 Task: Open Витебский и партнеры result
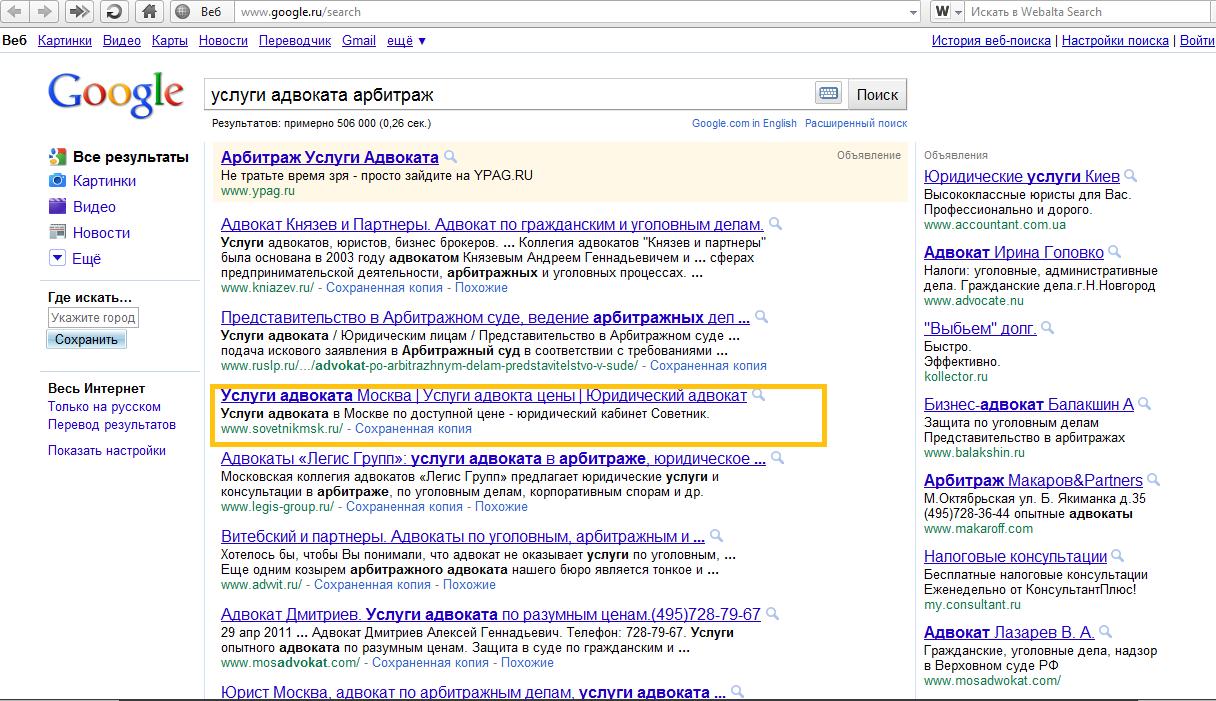pos(463,537)
